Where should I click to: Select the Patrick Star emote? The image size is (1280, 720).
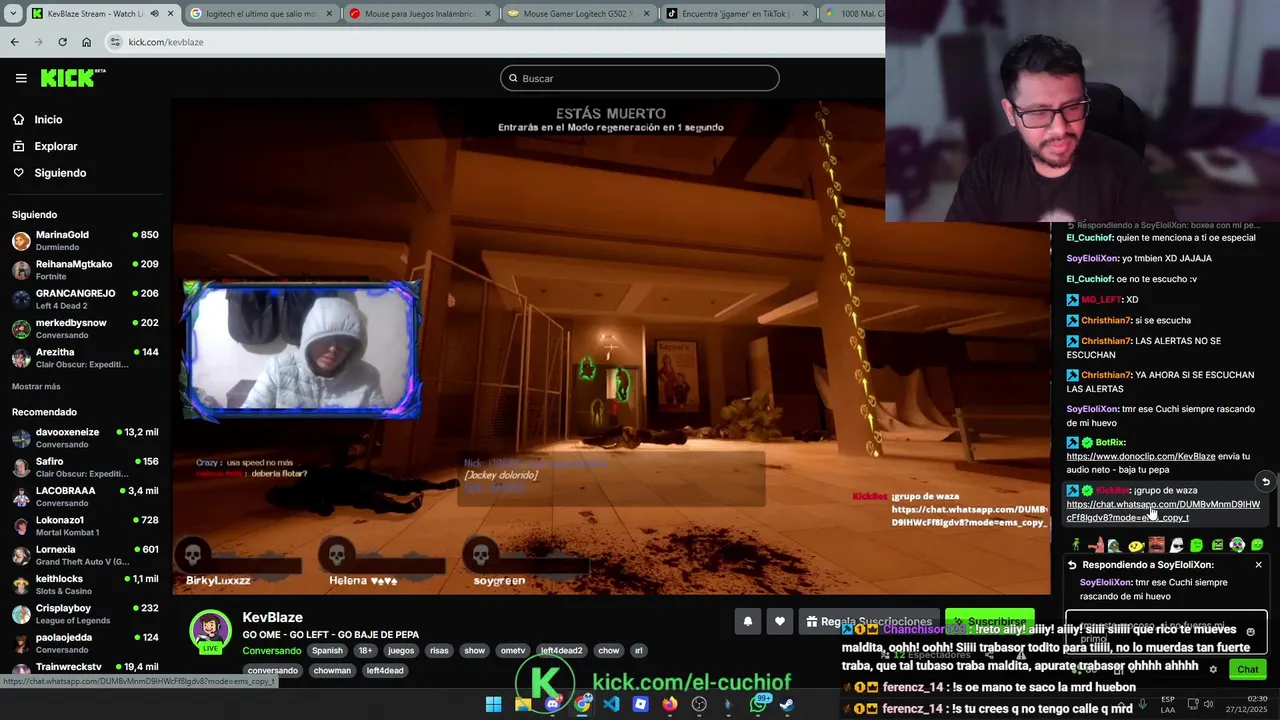(1094, 545)
